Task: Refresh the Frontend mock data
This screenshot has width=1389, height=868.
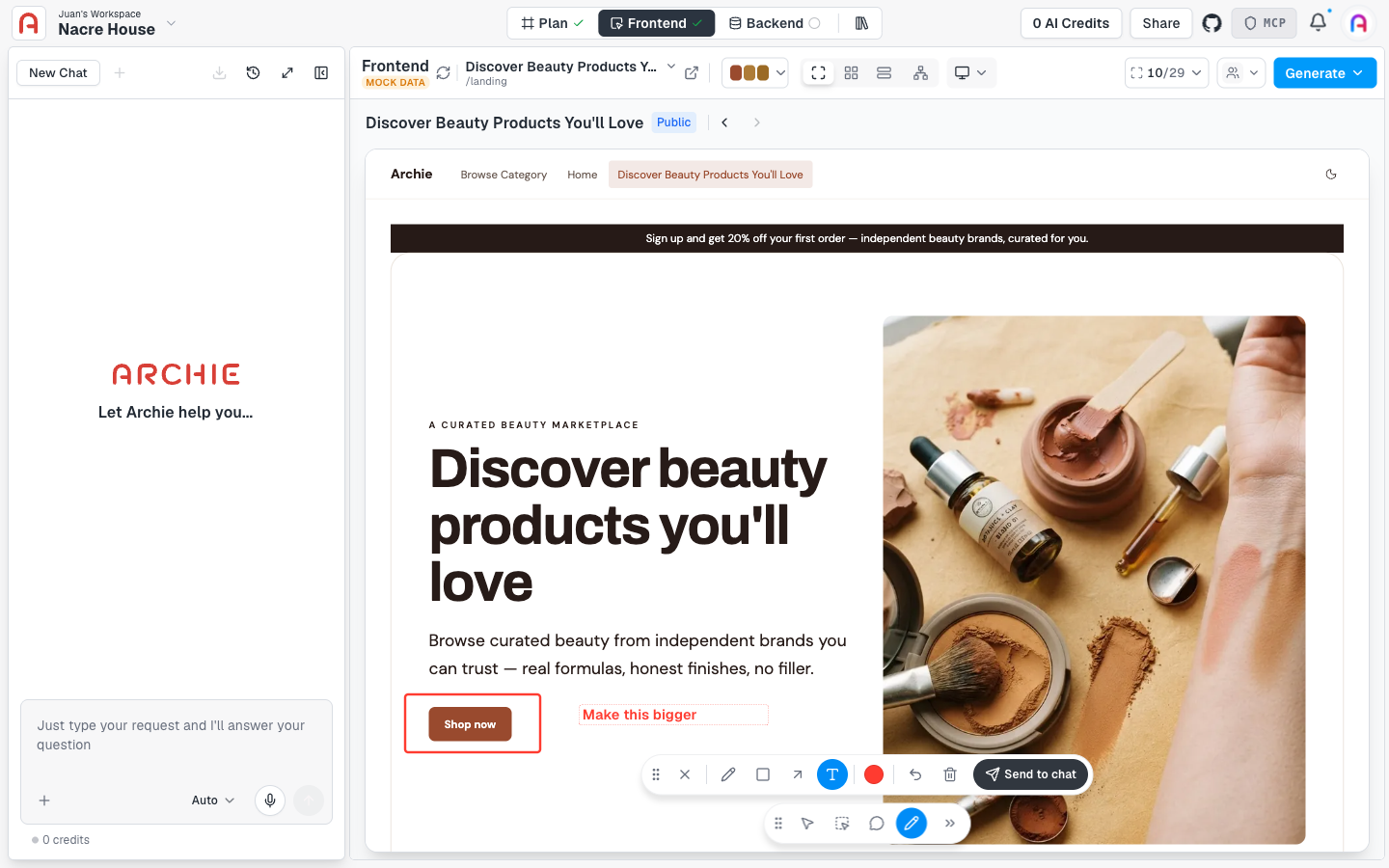Action: (x=444, y=73)
